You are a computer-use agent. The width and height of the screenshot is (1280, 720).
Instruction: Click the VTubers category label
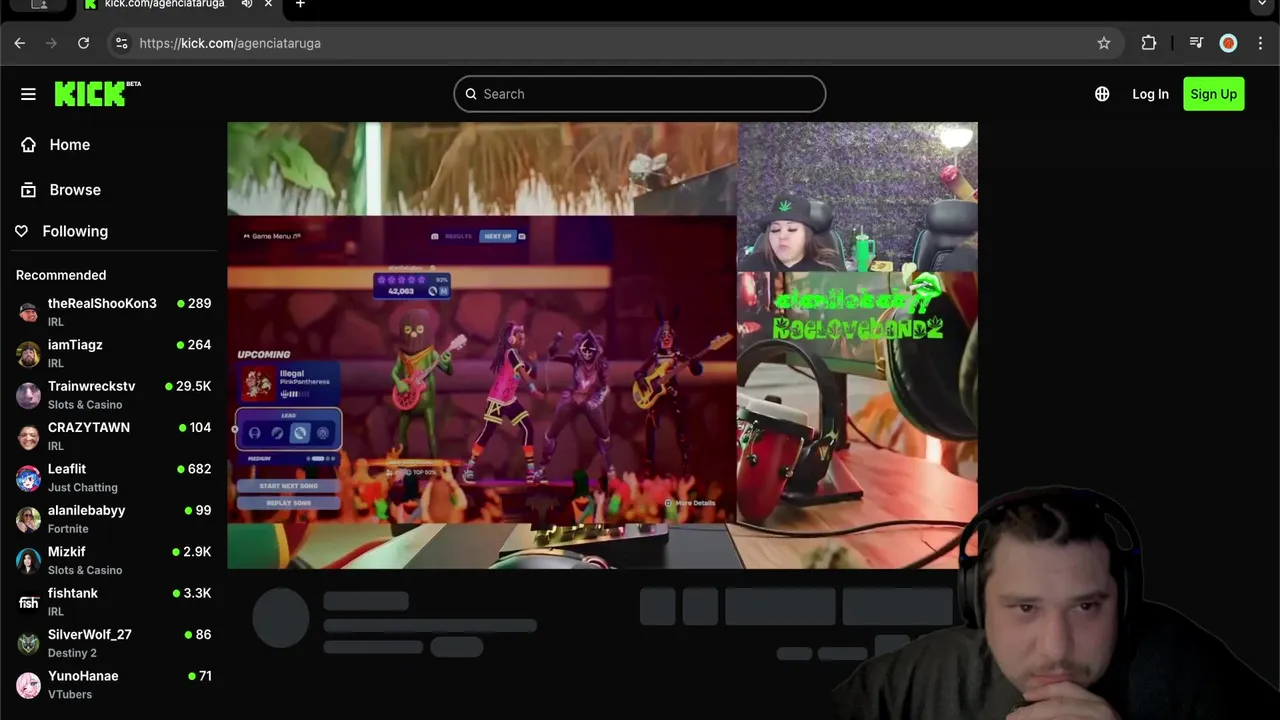[70, 695]
